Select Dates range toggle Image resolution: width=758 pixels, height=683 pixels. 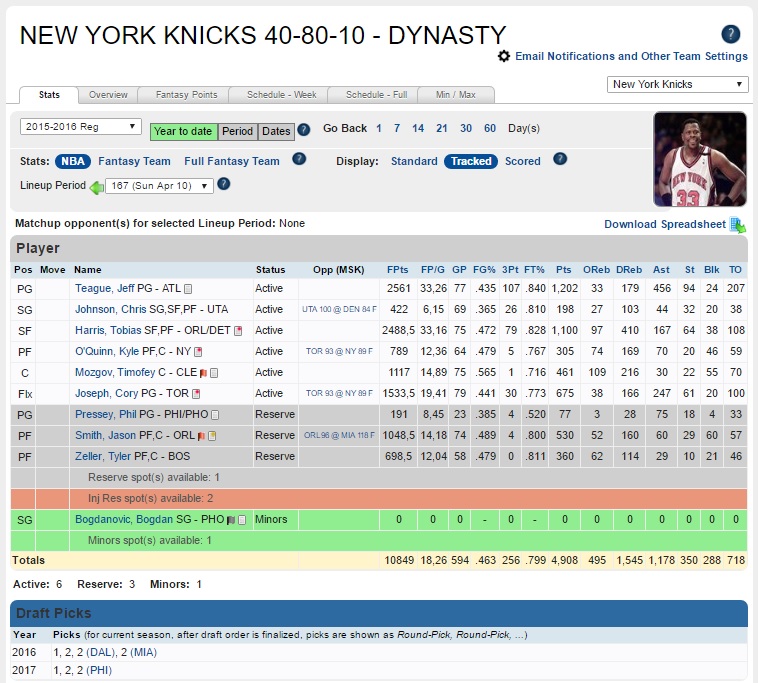click(x=276, y=131)
